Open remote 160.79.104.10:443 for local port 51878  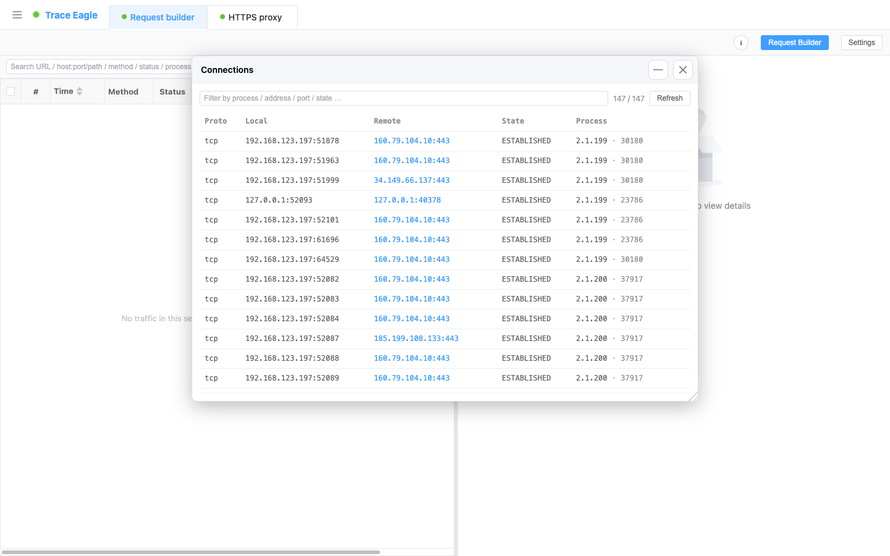[x=412, y=141]
